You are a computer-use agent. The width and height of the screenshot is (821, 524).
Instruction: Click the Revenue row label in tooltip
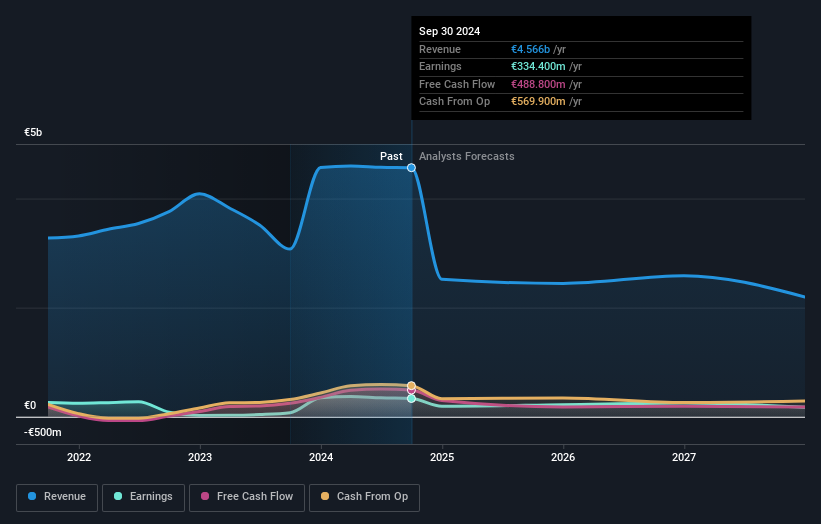(440, 49)
